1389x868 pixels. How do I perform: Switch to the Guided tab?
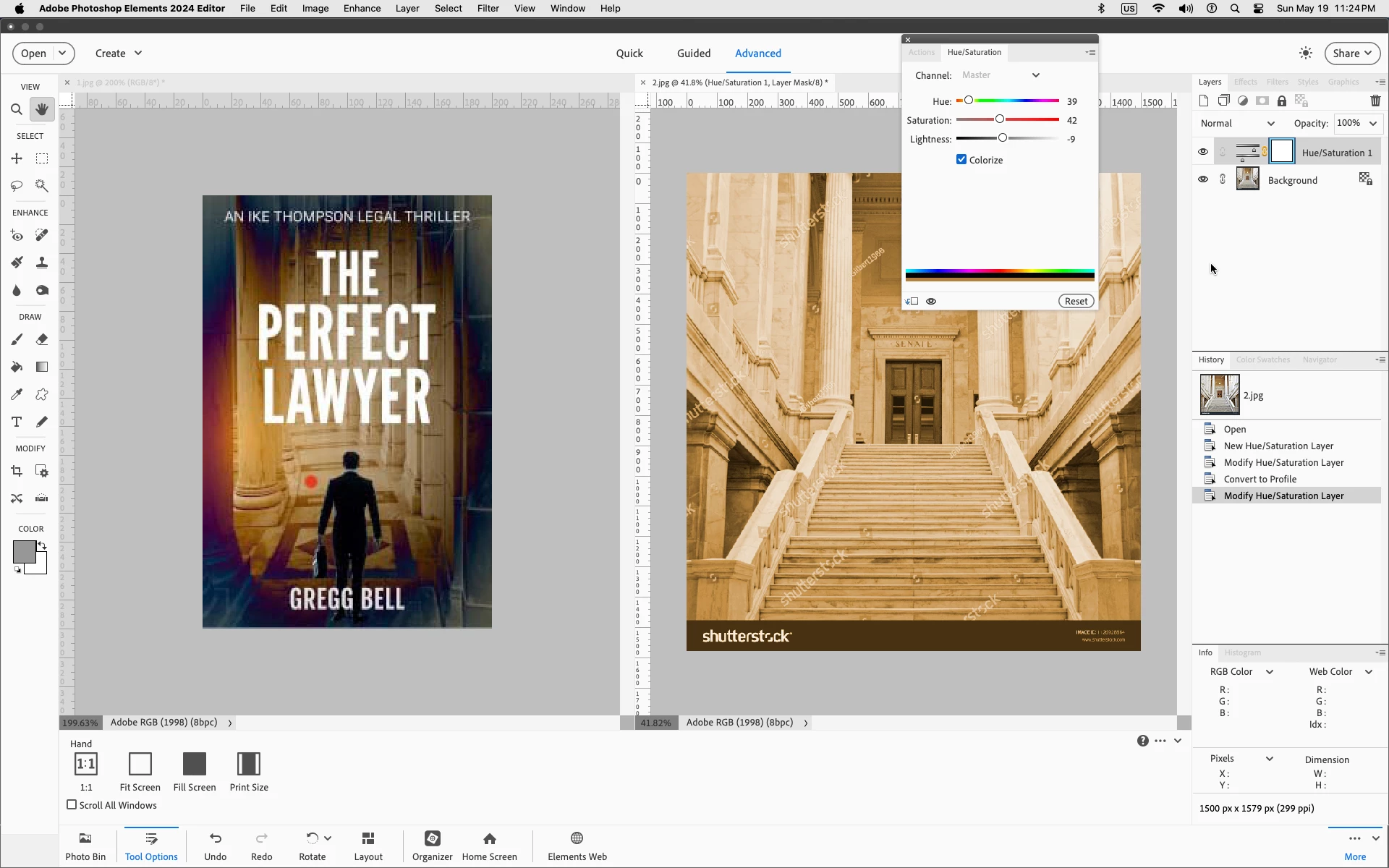(693, 54)
